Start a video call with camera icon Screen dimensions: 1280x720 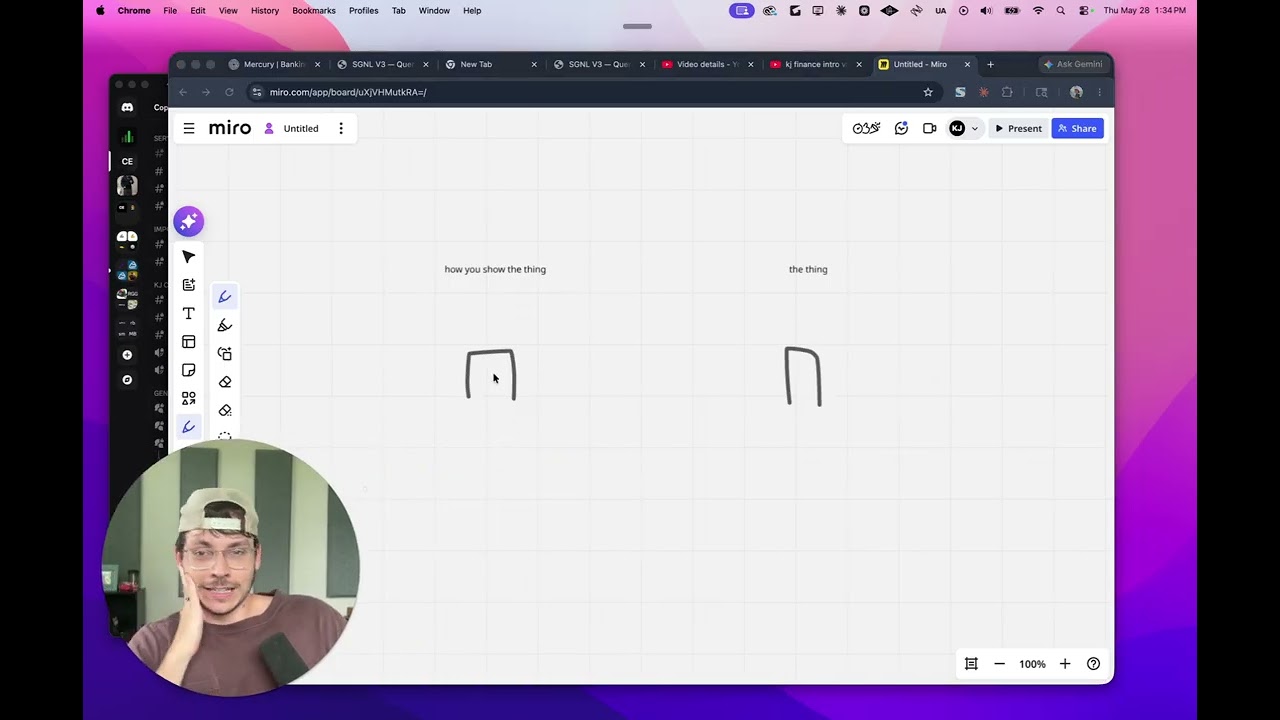[929, 128]
